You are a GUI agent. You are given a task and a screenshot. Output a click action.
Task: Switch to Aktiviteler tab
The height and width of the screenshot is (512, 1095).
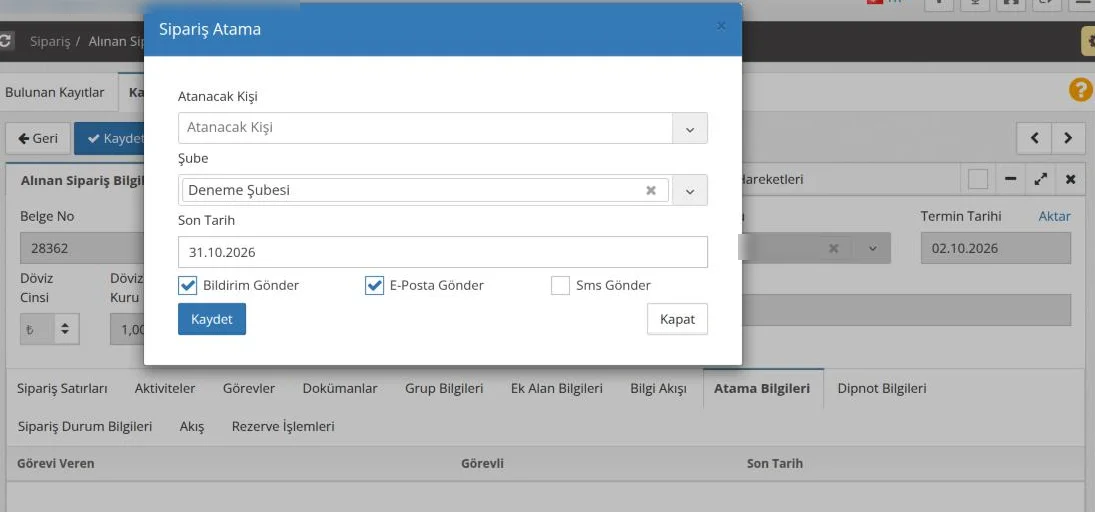point(165,388)
